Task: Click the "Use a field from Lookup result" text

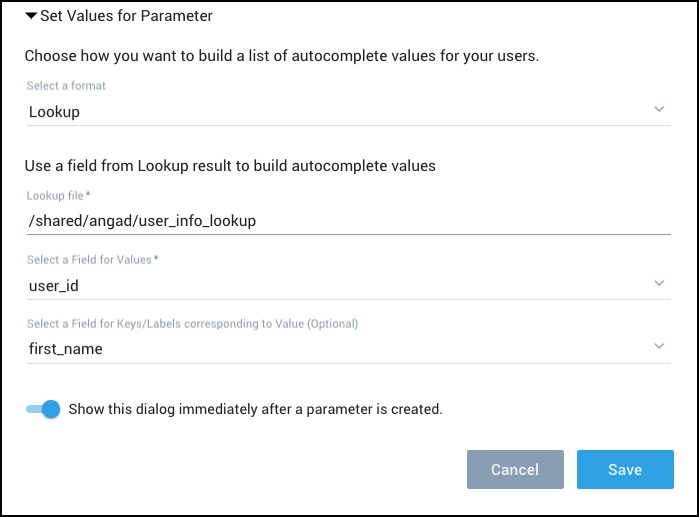Action: point(230,165)
